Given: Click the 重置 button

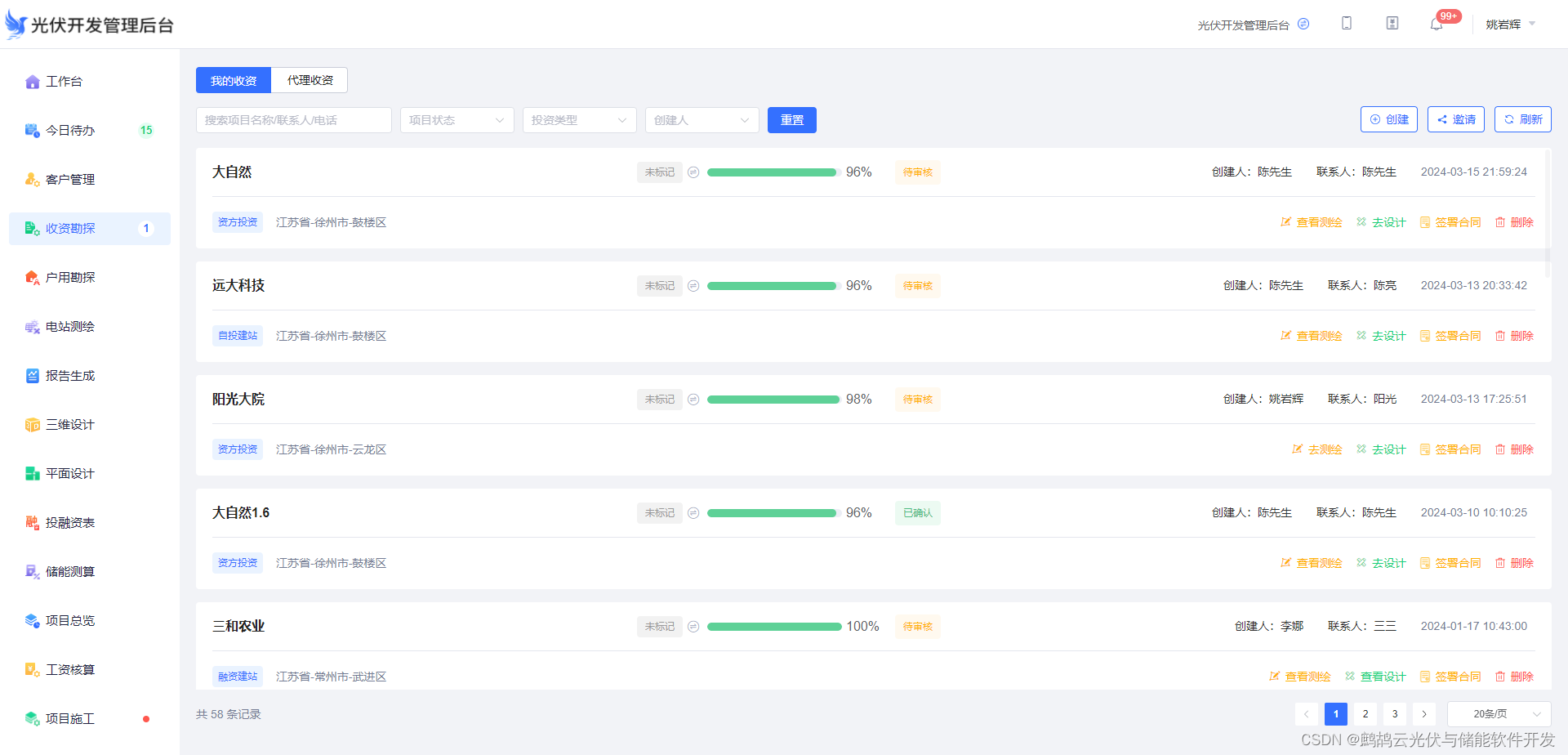Looking at the screenshot, I should click(x=792, y=120).
